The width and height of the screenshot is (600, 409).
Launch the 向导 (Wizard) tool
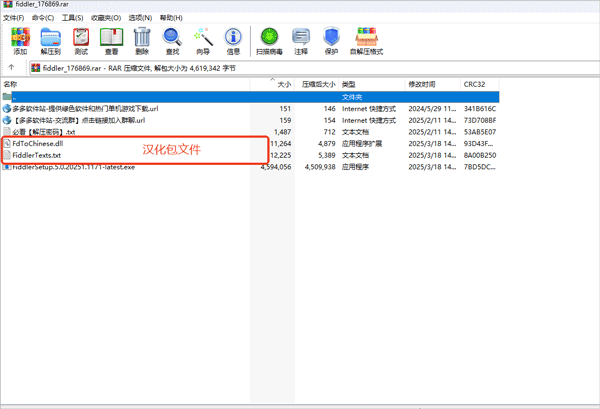(x=203, y=40)
